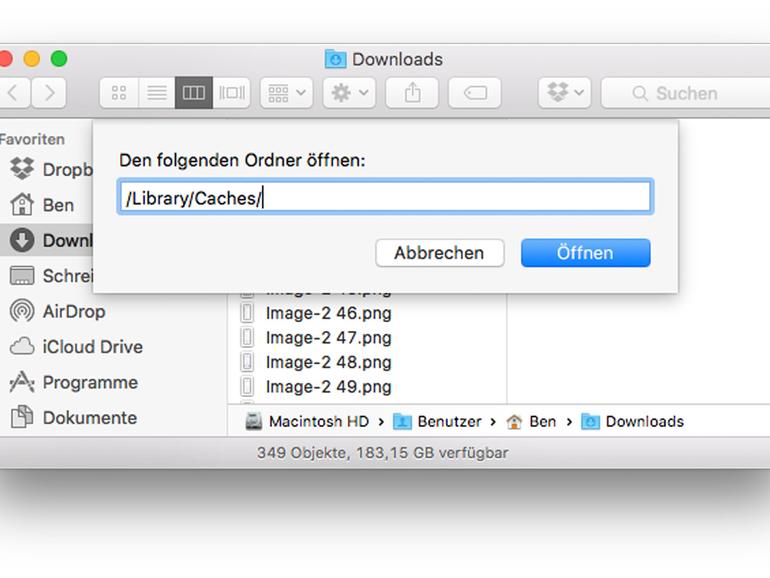Confirm with the Öffnen button
The width and height of the screenshot is (770, 578).
point(585,253)
